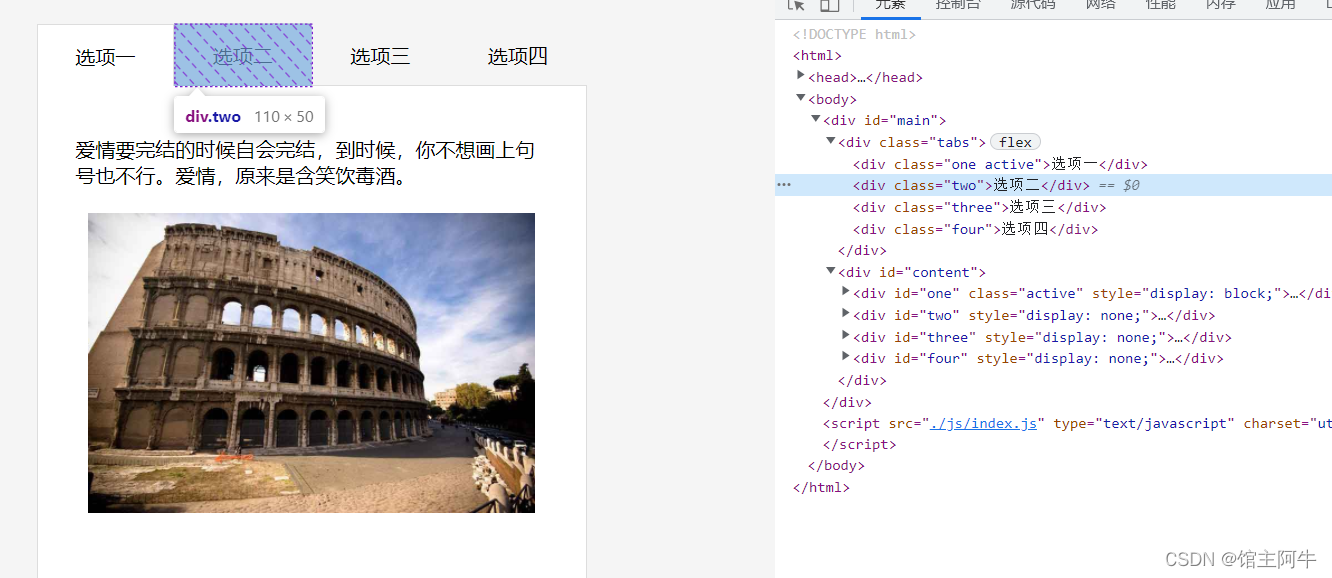Select the DOCTYPE html line
Image resolution: width=1332 pixels, height=578 pixels.
click(854, 34)
